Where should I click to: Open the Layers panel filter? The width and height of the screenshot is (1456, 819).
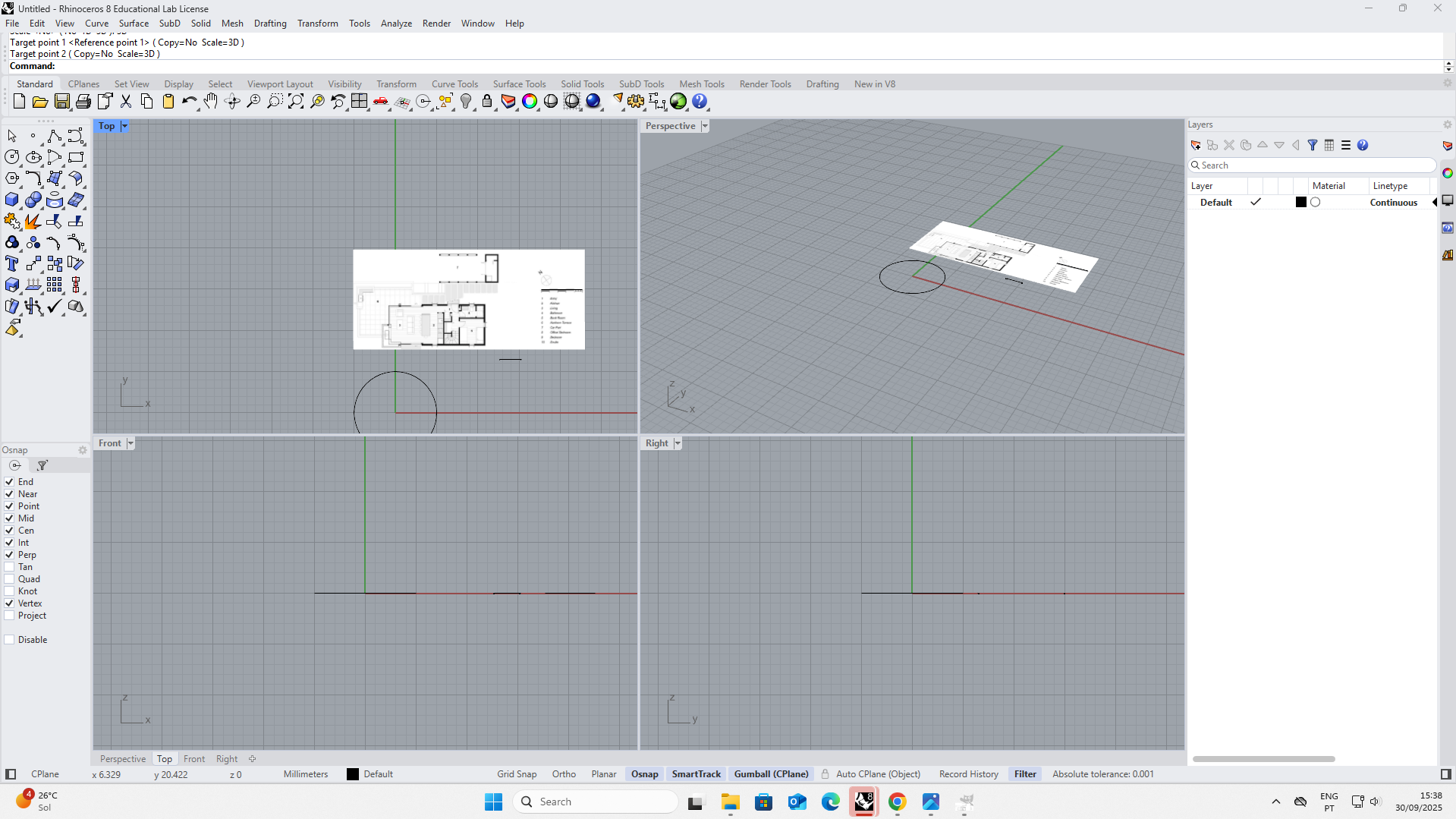(1313, 145)
